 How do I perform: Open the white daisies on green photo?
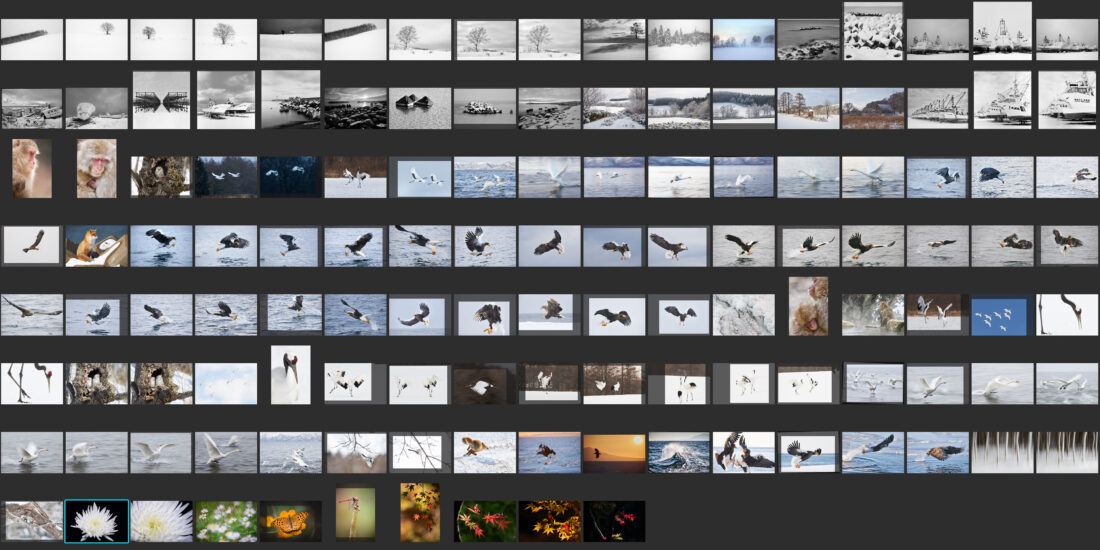(225, 521)
